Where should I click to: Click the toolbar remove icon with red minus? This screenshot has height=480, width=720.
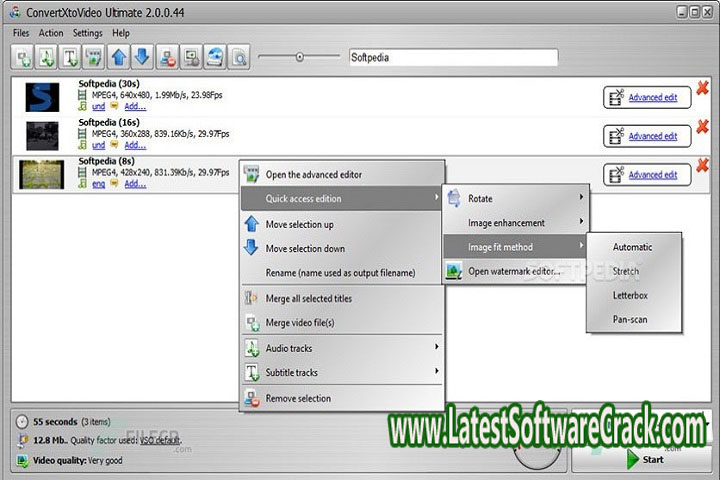tap(167, 58)
